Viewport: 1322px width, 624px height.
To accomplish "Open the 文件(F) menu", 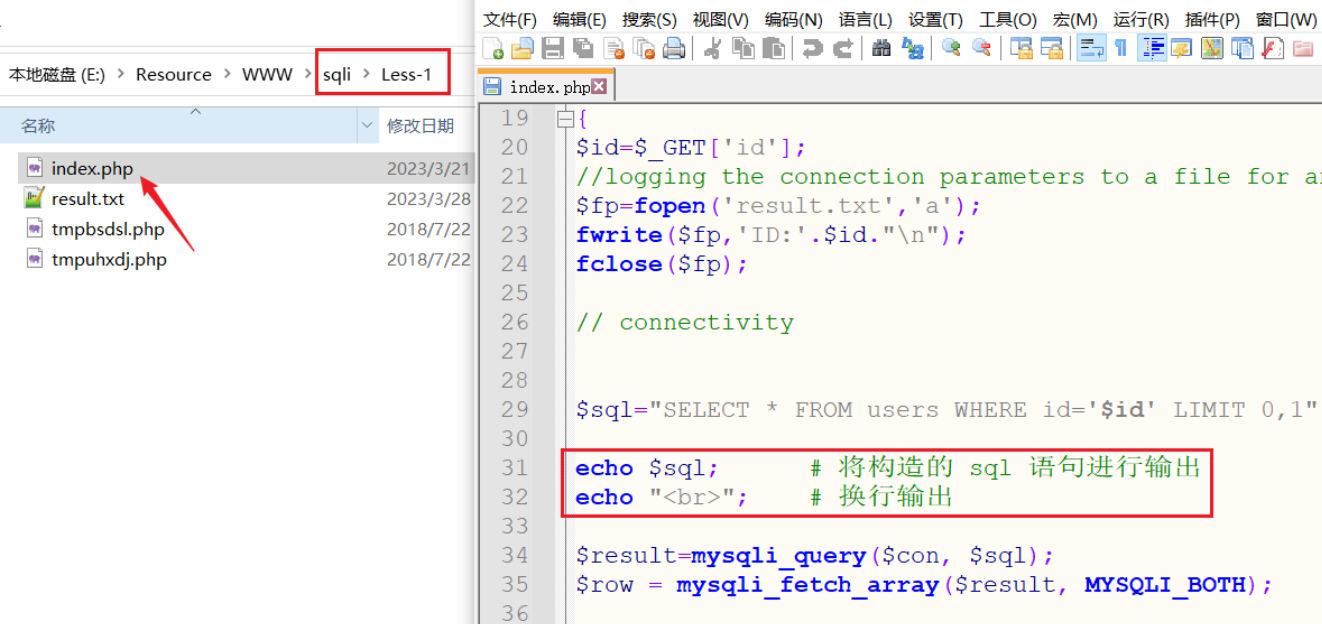I will pyautogui.click(x=509, y=20).
